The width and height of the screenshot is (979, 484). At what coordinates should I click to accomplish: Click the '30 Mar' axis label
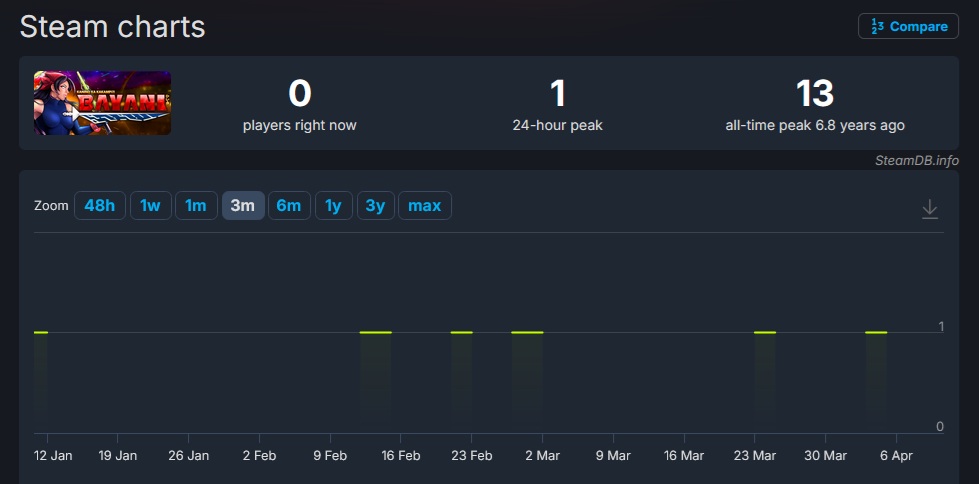[825, 455]
